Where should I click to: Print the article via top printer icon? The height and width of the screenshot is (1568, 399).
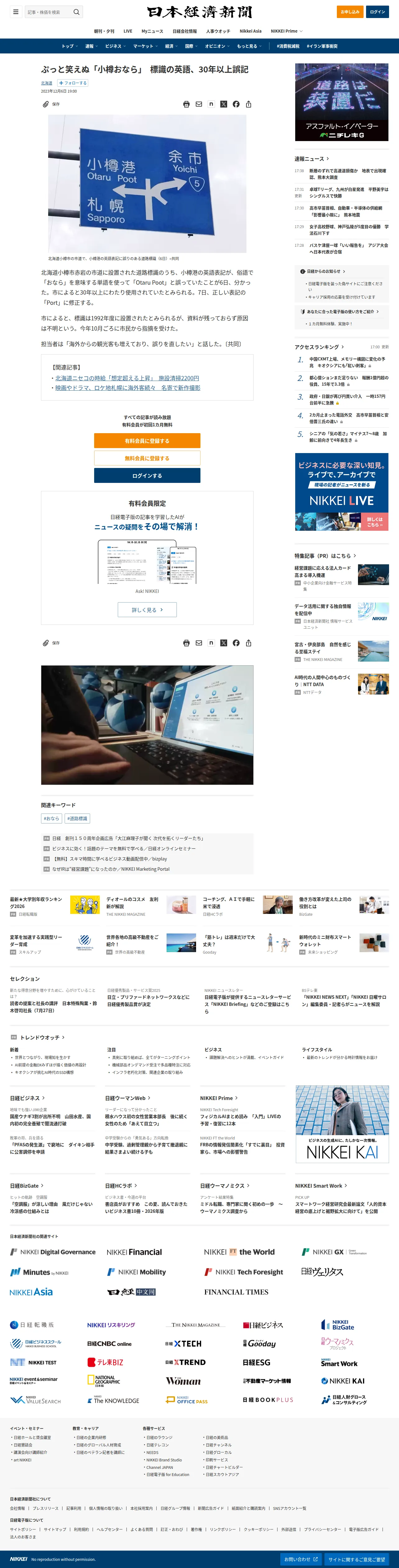coord(186,104)
